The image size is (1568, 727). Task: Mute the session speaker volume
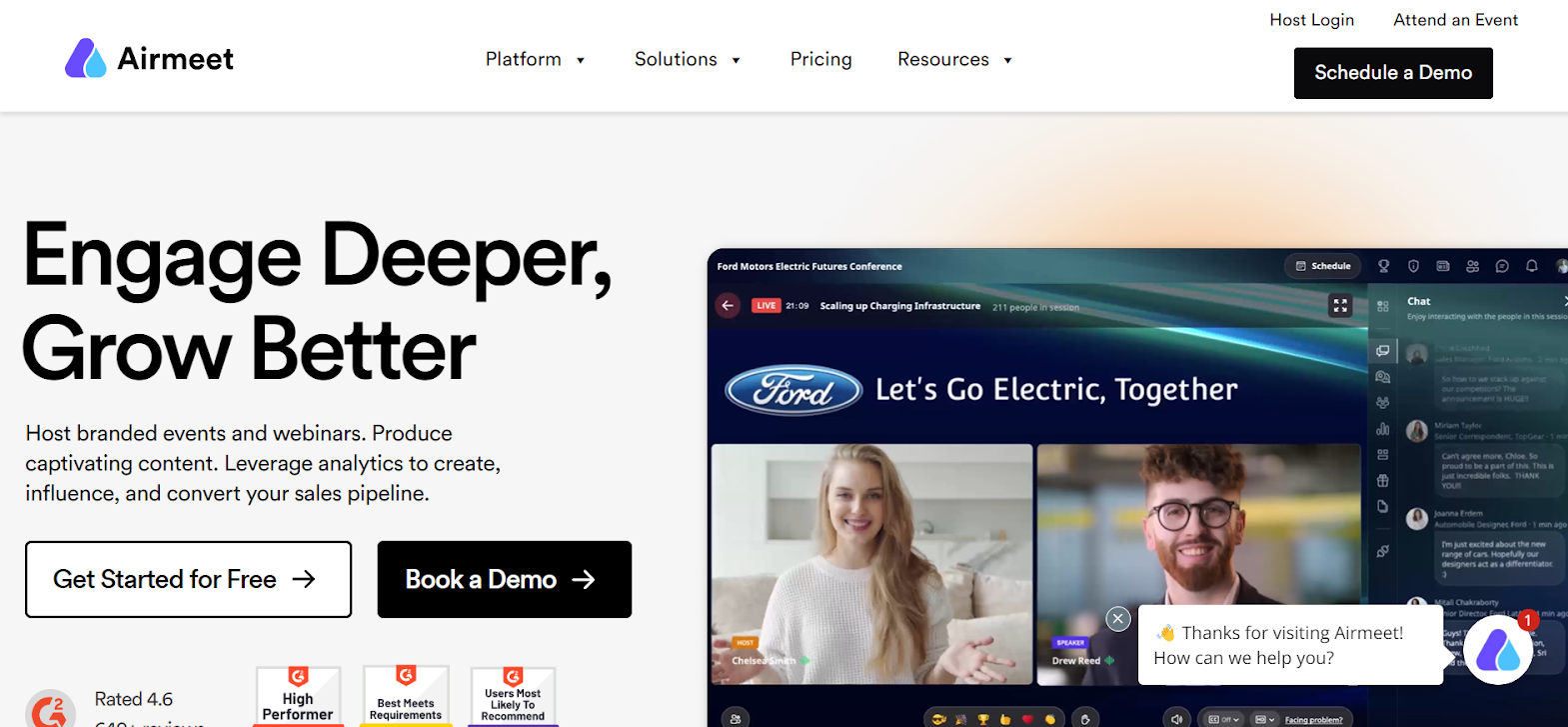[x=1176, y=719]
